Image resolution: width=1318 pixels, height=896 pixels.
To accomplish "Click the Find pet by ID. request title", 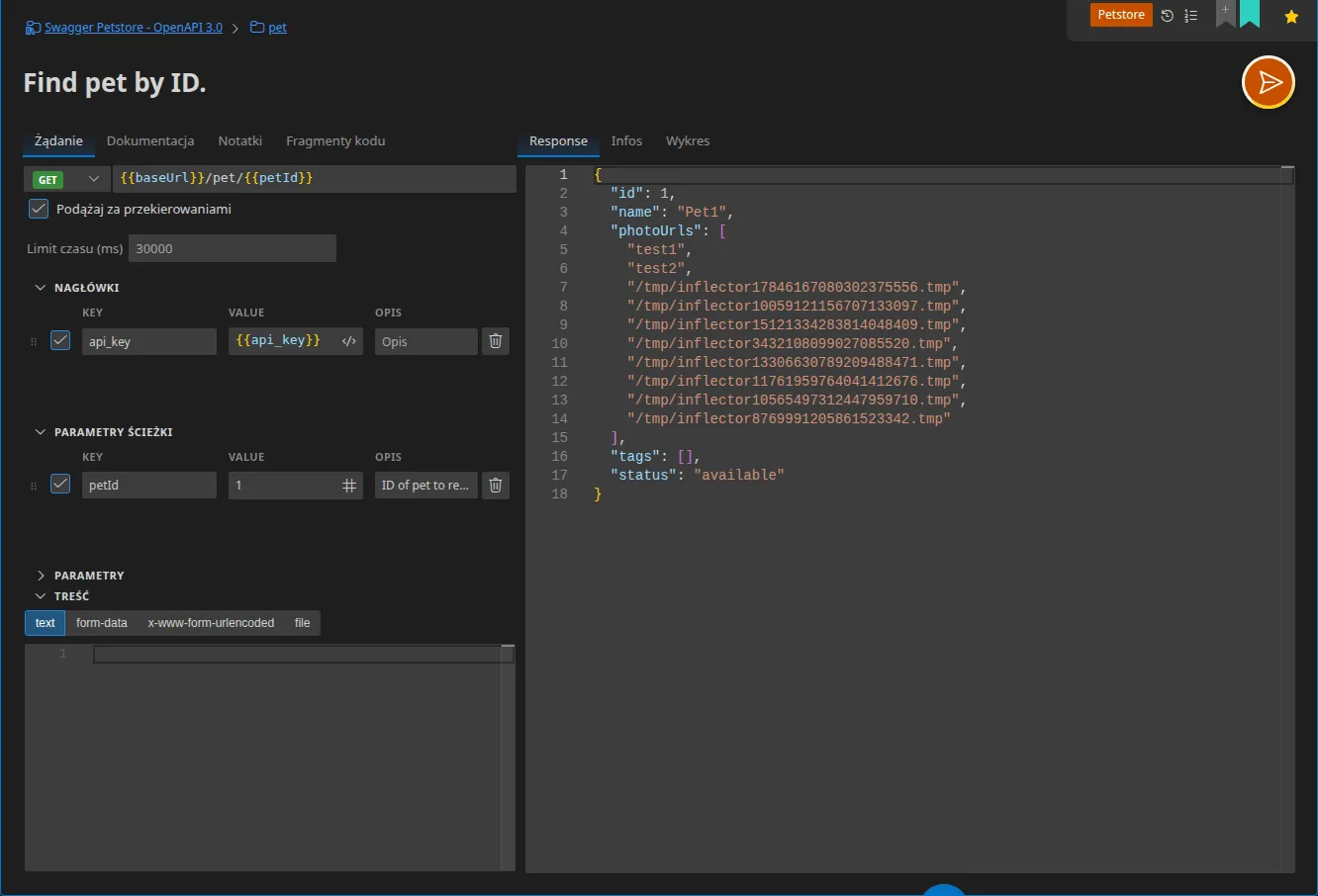I will [x=115, y=83].
